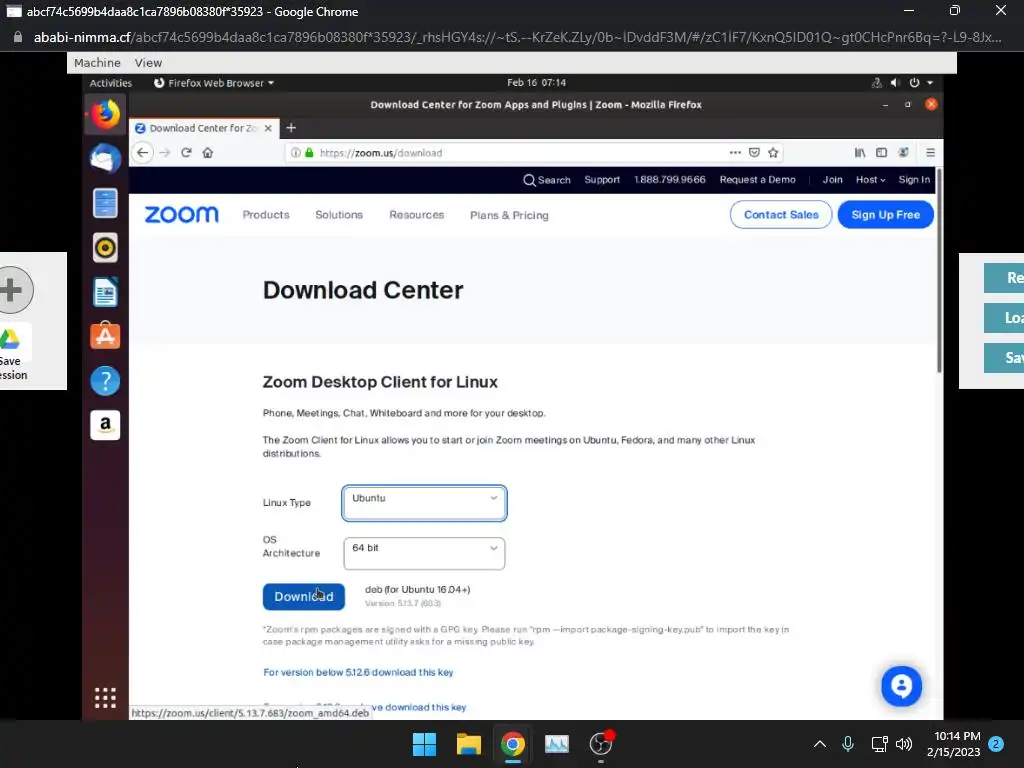Viewport: 1024px width, 768px height.
Task: Open the Files manager in the dock
Action: pos(105,203)
